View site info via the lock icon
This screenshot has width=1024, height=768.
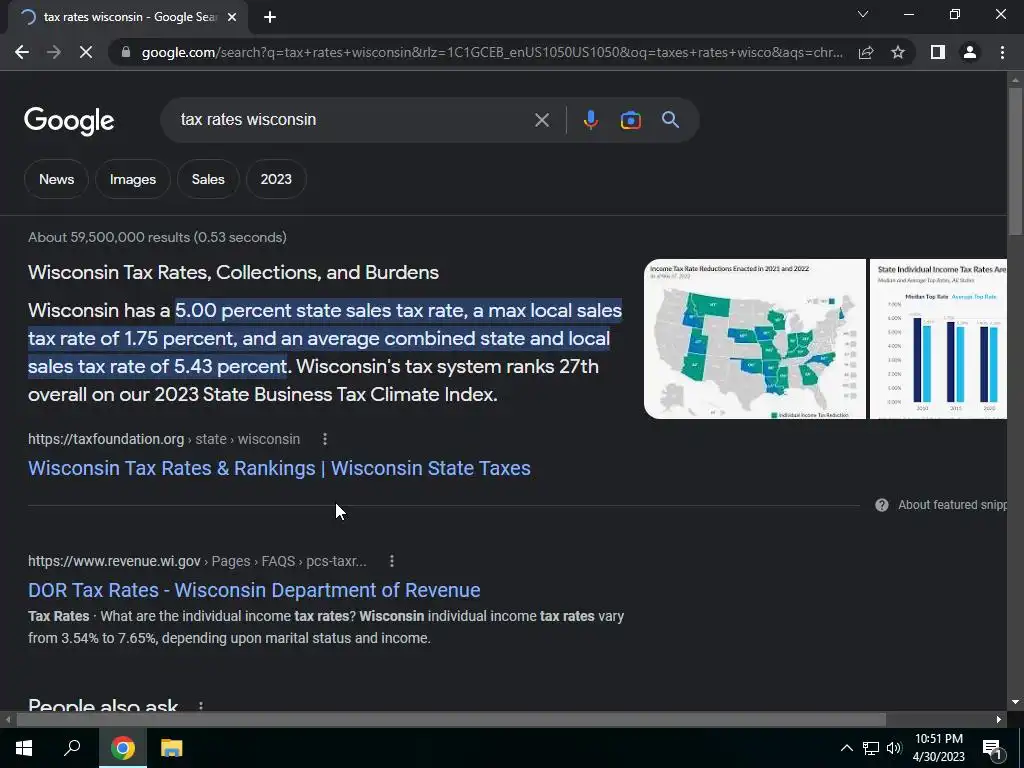tap(126, 52)
